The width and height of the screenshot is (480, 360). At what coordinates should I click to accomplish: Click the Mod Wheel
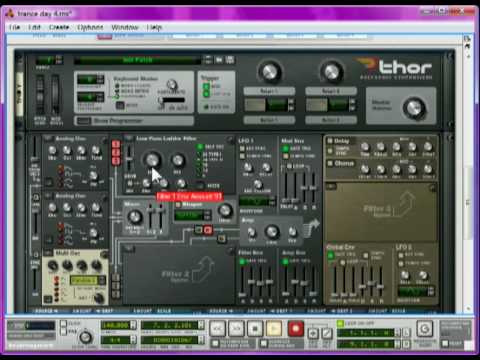(x=55, y=95)
